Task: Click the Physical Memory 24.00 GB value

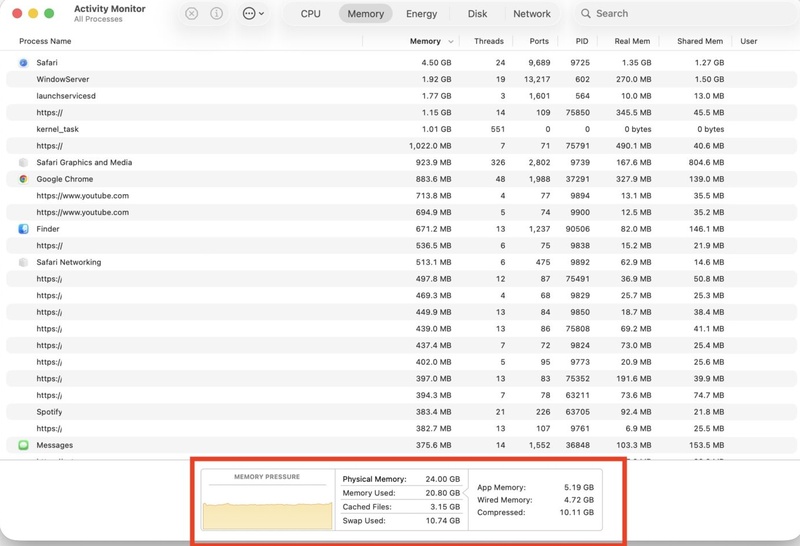Action: tap(443, 479)
